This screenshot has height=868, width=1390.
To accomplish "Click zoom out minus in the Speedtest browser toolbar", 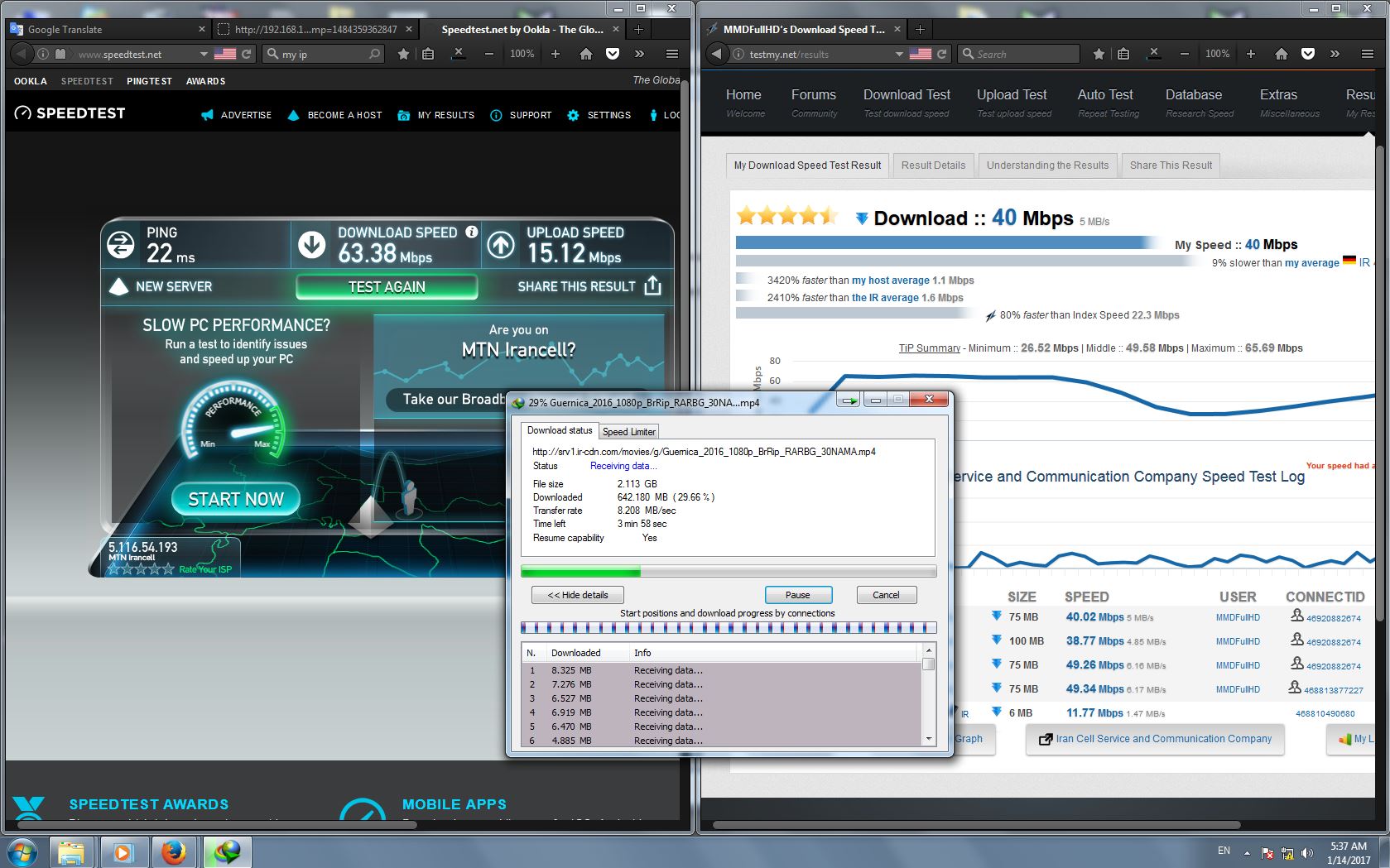I will point(489,54).
